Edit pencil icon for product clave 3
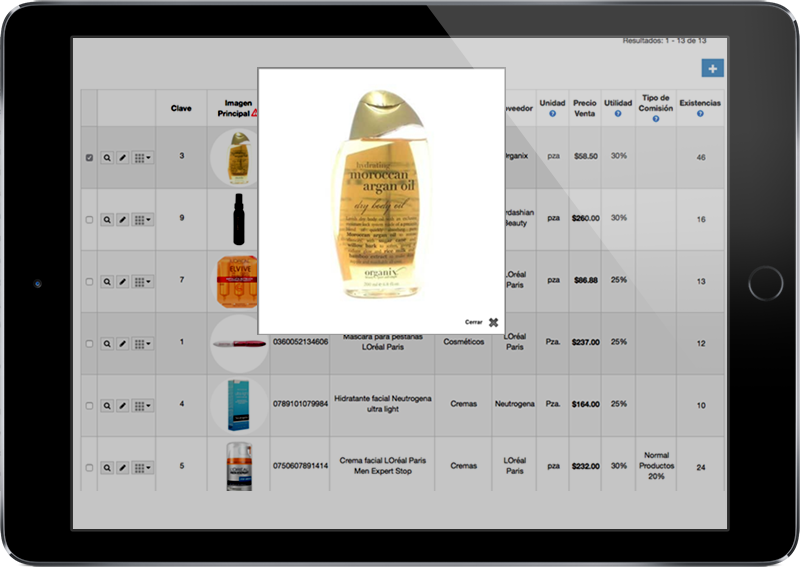 click(122, 158)
